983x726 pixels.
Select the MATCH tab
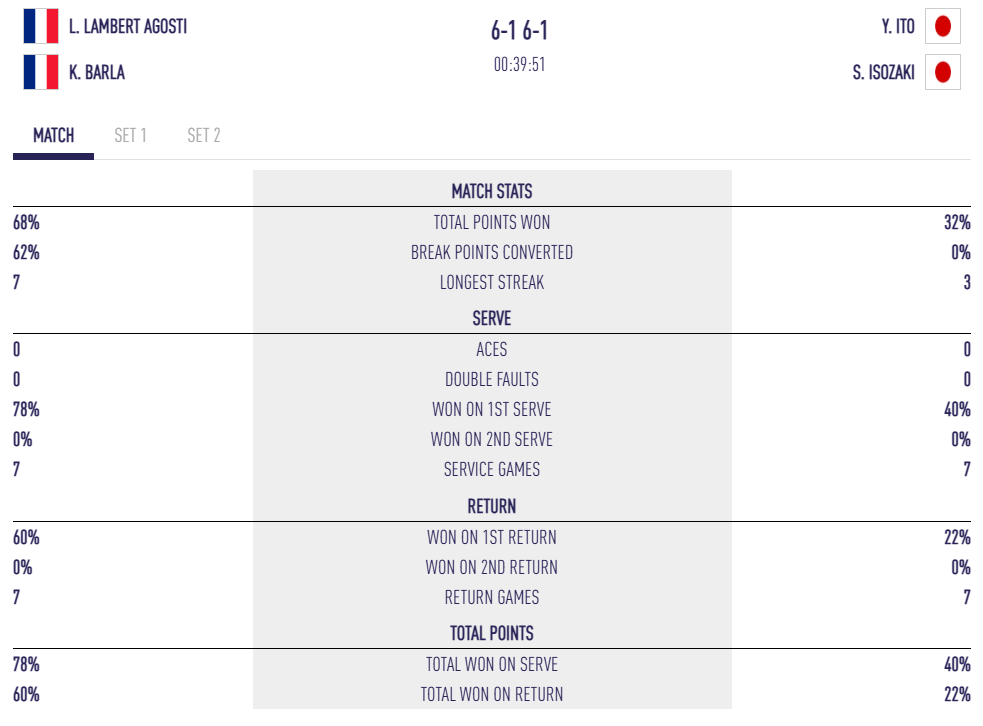point(53,136)
